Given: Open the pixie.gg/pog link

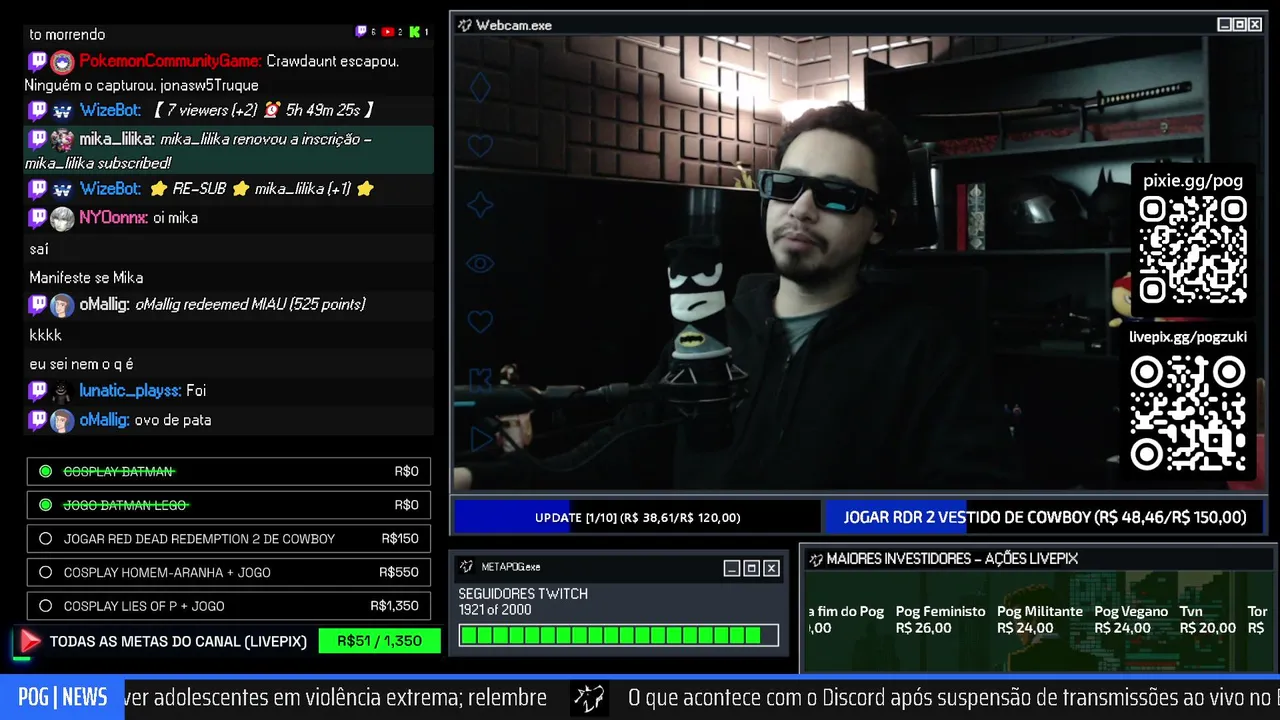Looking at the screenshot, I should click(1193, 181).
